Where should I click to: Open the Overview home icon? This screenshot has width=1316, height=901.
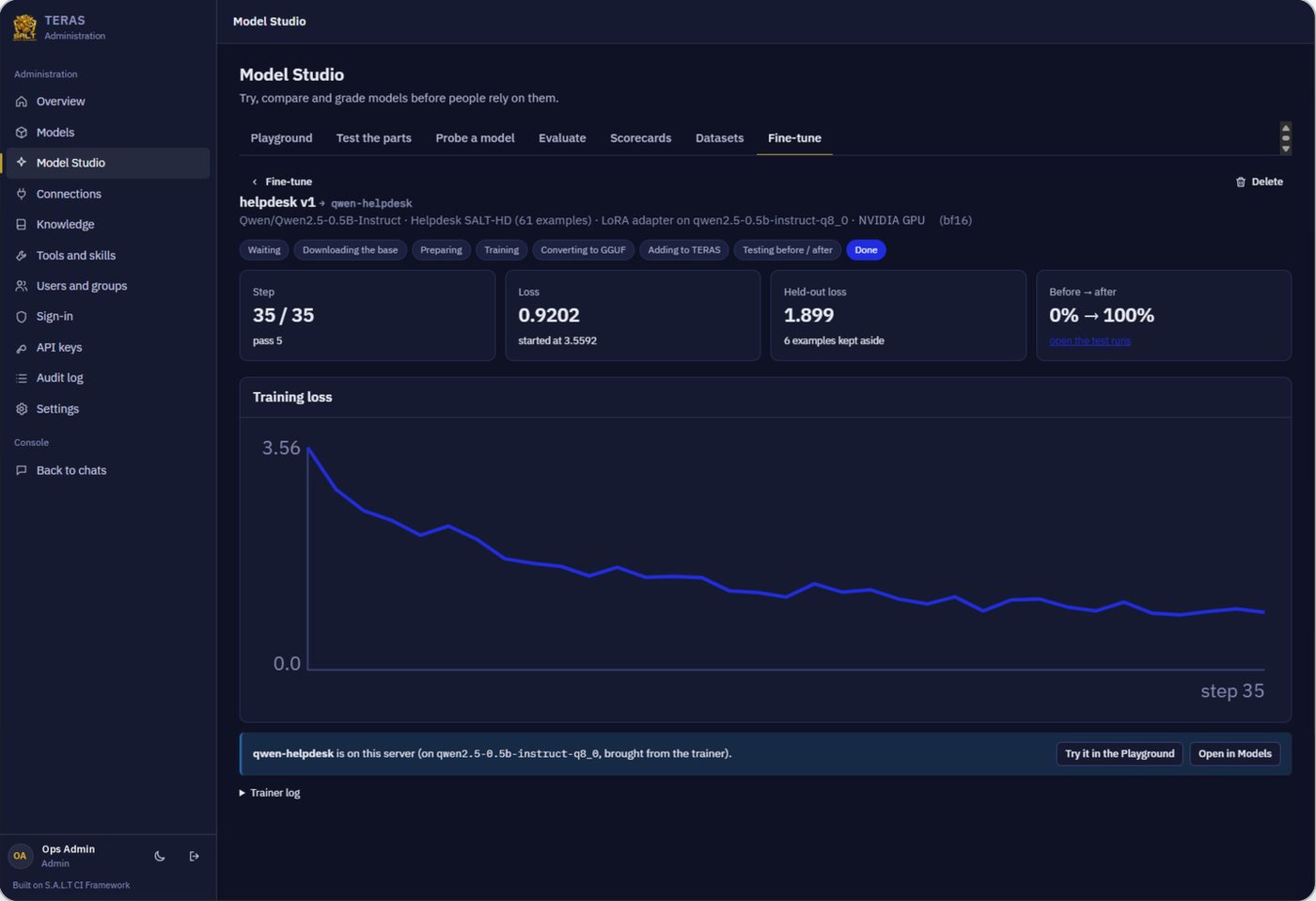[22, 102]
